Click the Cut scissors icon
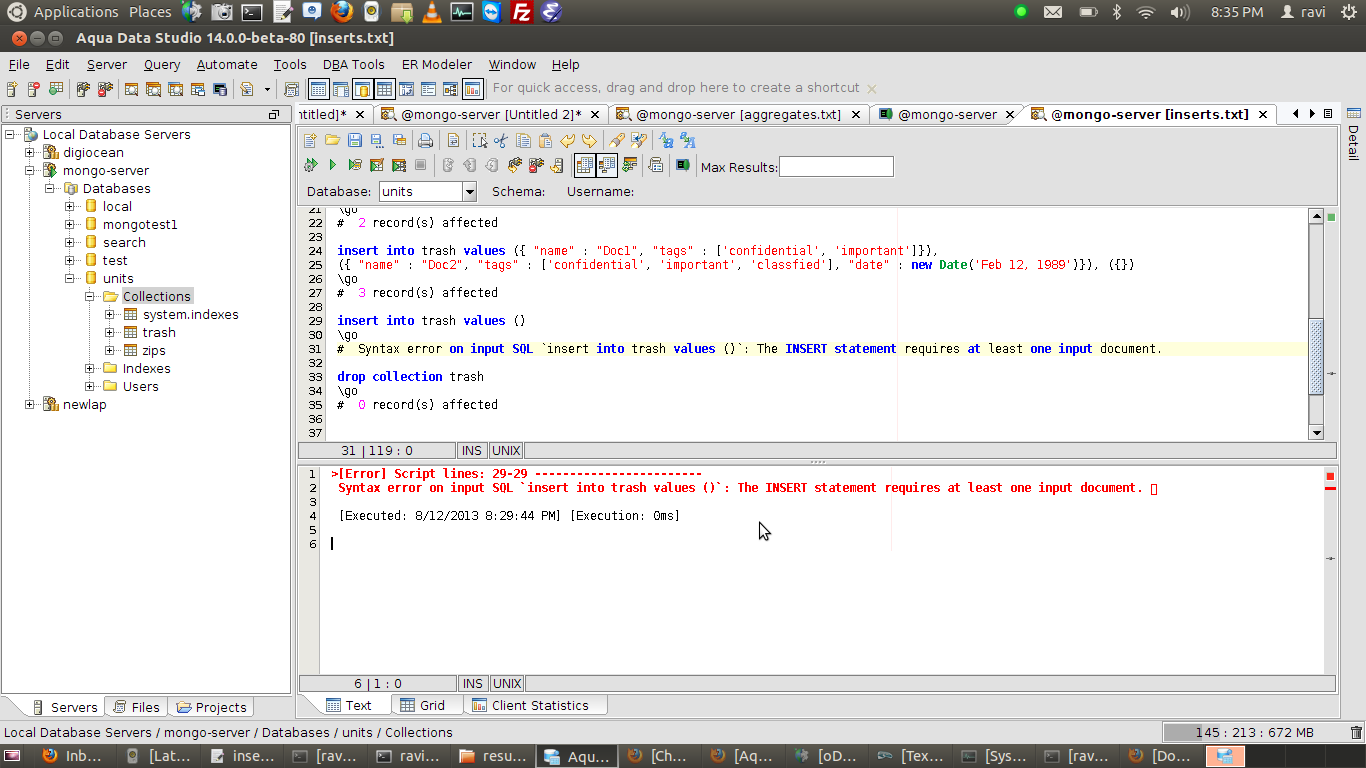This screenshot has width=1366, height=768. (x=501, y=140)
